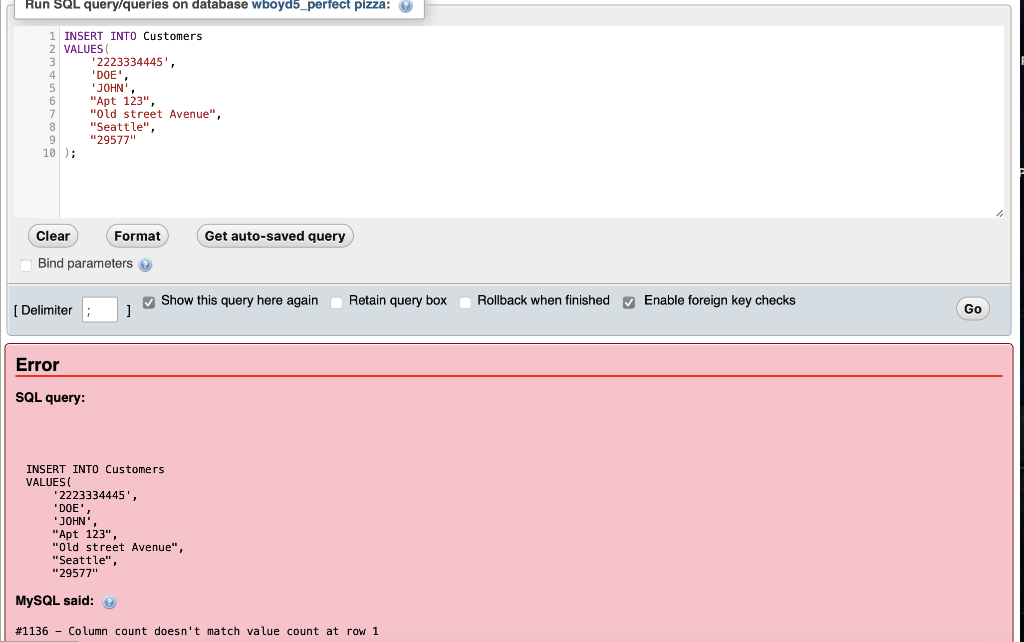This screenshot has height=642, width=1024.
Task: Open help beside database name heading
Action: click(404, 5)
